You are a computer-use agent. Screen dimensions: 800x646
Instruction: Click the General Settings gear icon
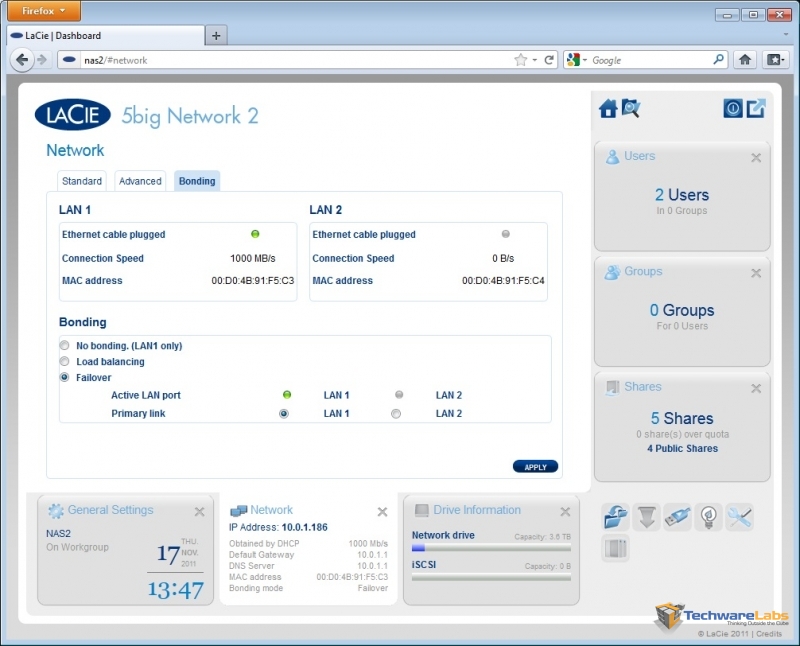[x=56, y=510]
